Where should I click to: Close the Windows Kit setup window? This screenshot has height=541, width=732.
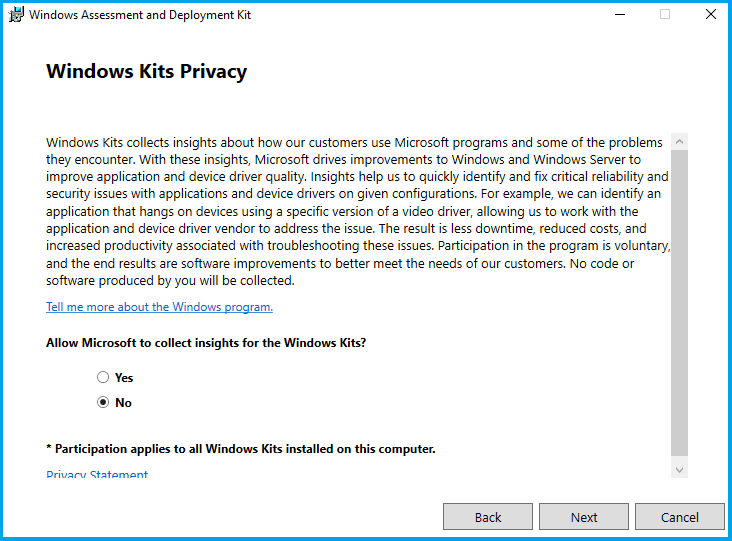coord(710,15)
